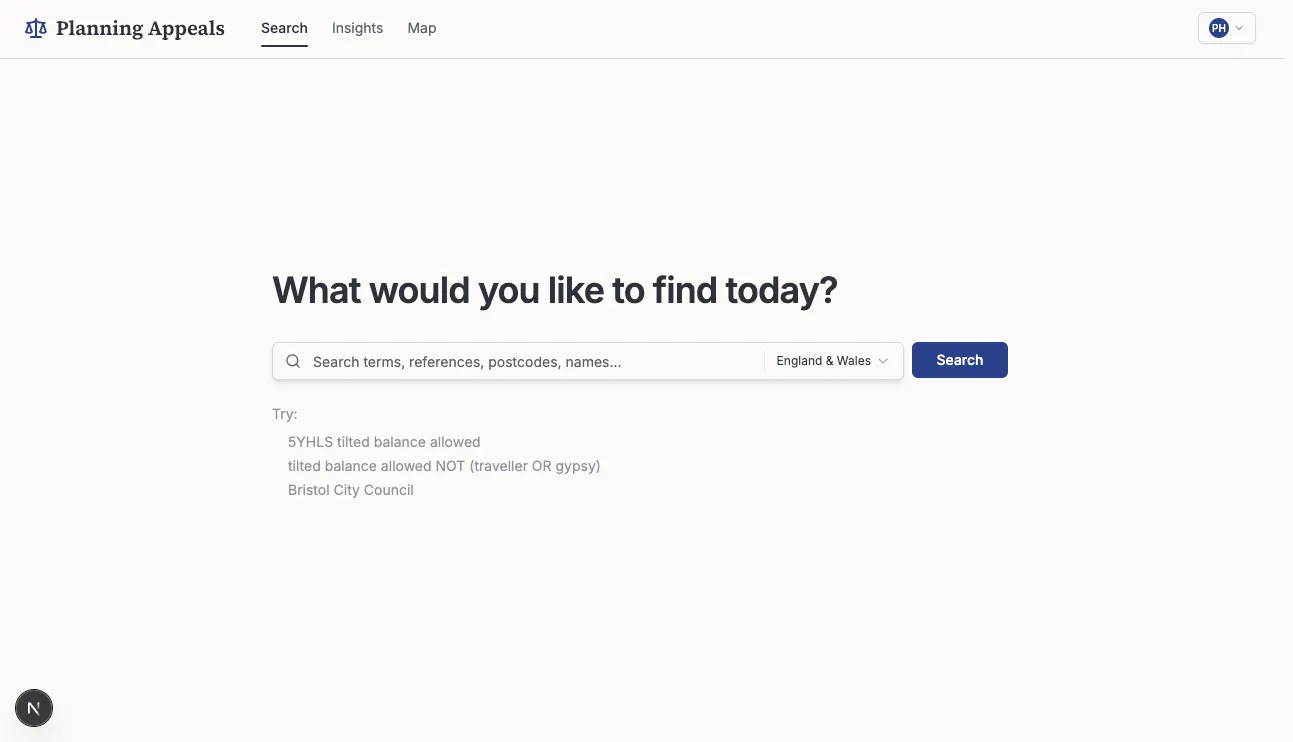Click the dark N badge in bottom-left corner
The width and height of the screenshot is (1293, 742).
point(33,708)
